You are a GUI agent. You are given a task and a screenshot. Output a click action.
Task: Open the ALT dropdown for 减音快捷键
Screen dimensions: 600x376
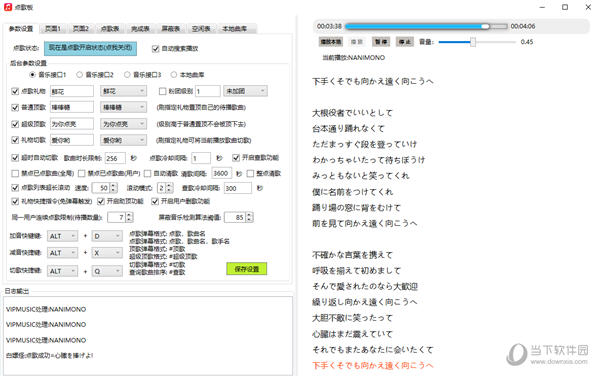click(62, 253)
